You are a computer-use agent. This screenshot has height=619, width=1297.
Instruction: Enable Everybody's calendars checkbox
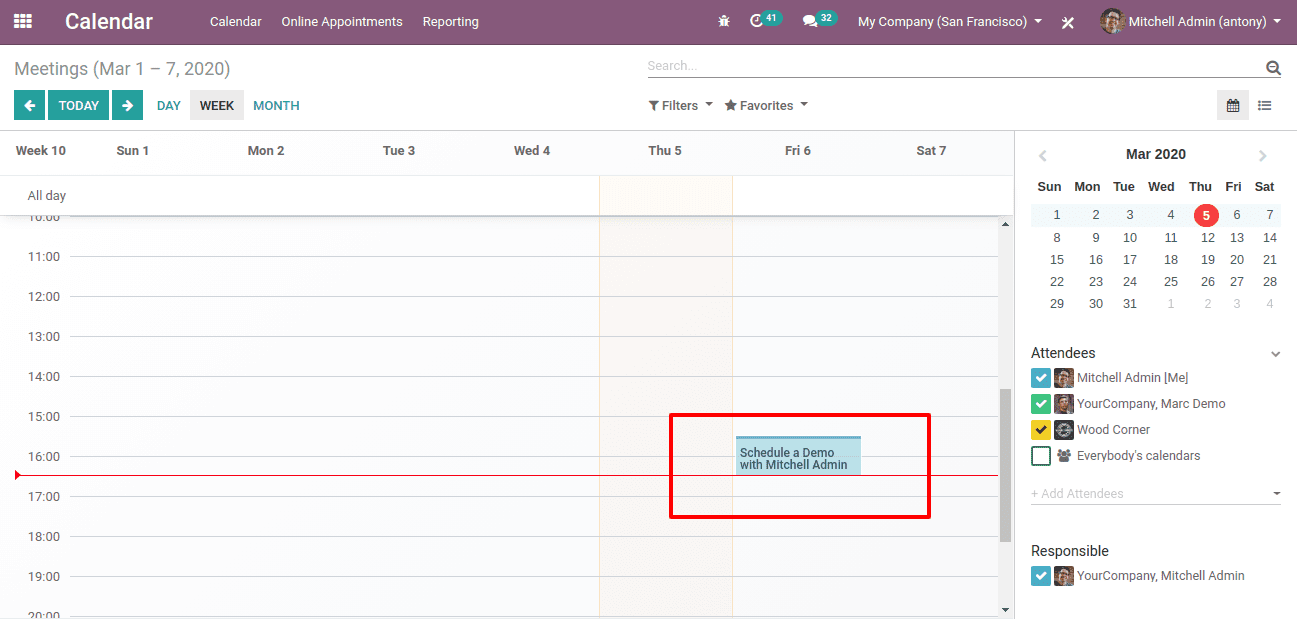[1041, 456]
